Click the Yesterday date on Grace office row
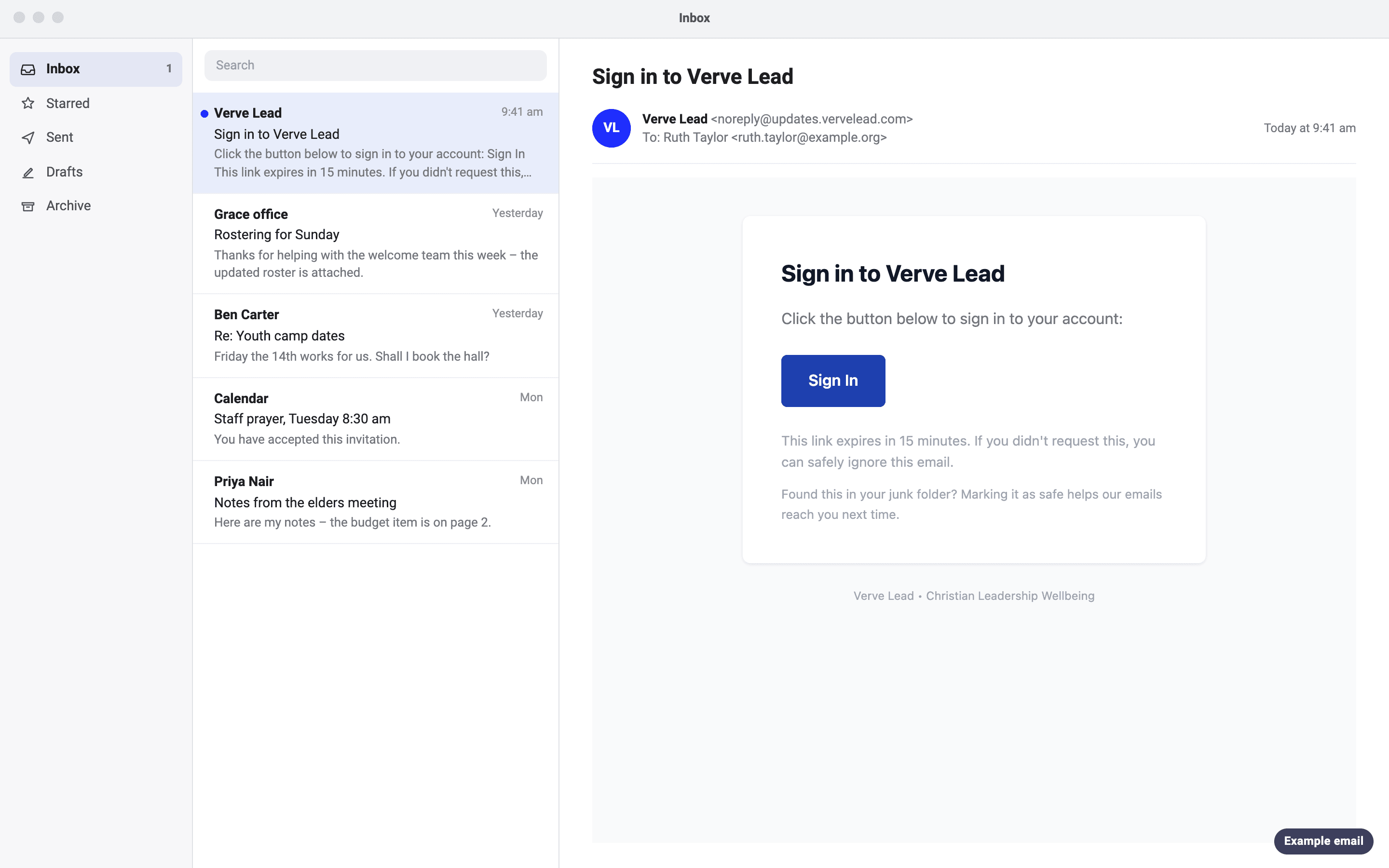Image resolution: width=1389 pixels, height=868 pixels. 517,213
